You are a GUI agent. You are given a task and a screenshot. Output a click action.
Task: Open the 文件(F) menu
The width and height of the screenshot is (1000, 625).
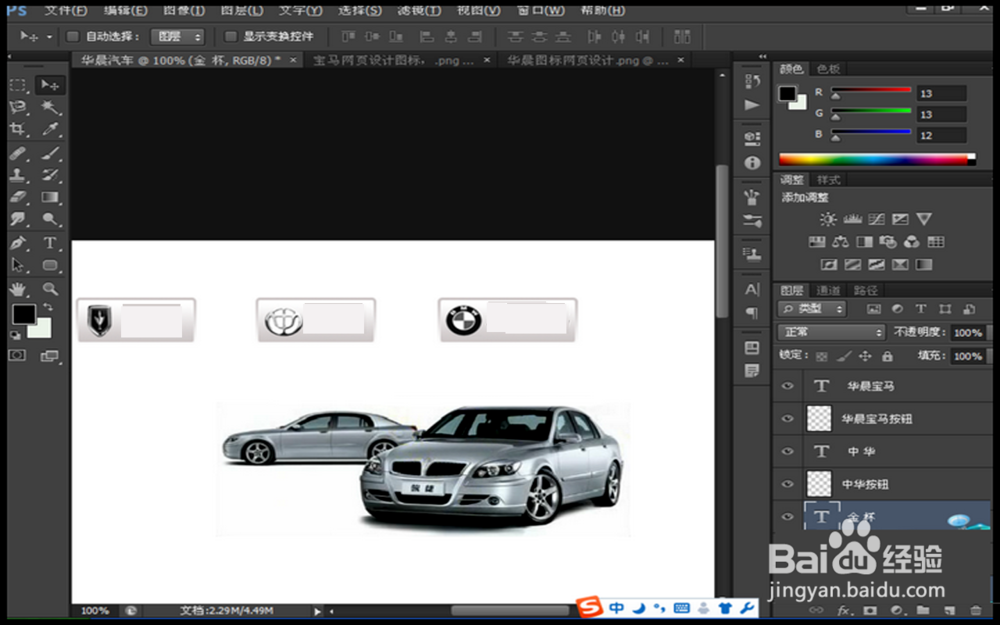click(66, 11)
